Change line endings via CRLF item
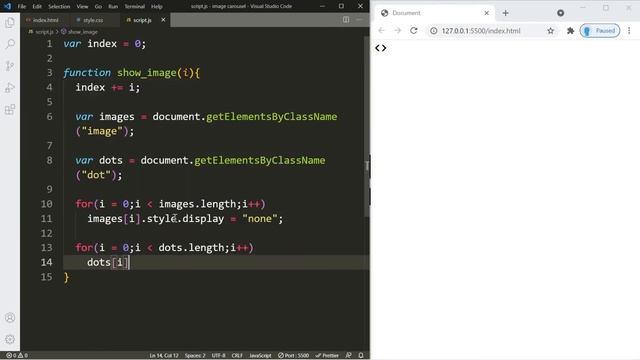The width and height of the screenshot is (640, 360). (237, 356)
